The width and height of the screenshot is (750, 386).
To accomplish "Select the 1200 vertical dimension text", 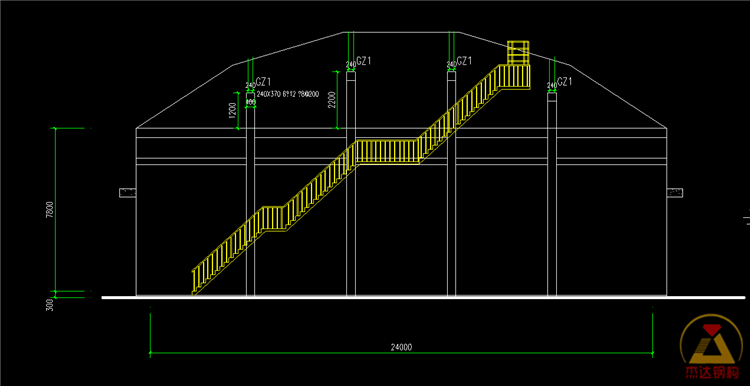I will tap(233, 110).
